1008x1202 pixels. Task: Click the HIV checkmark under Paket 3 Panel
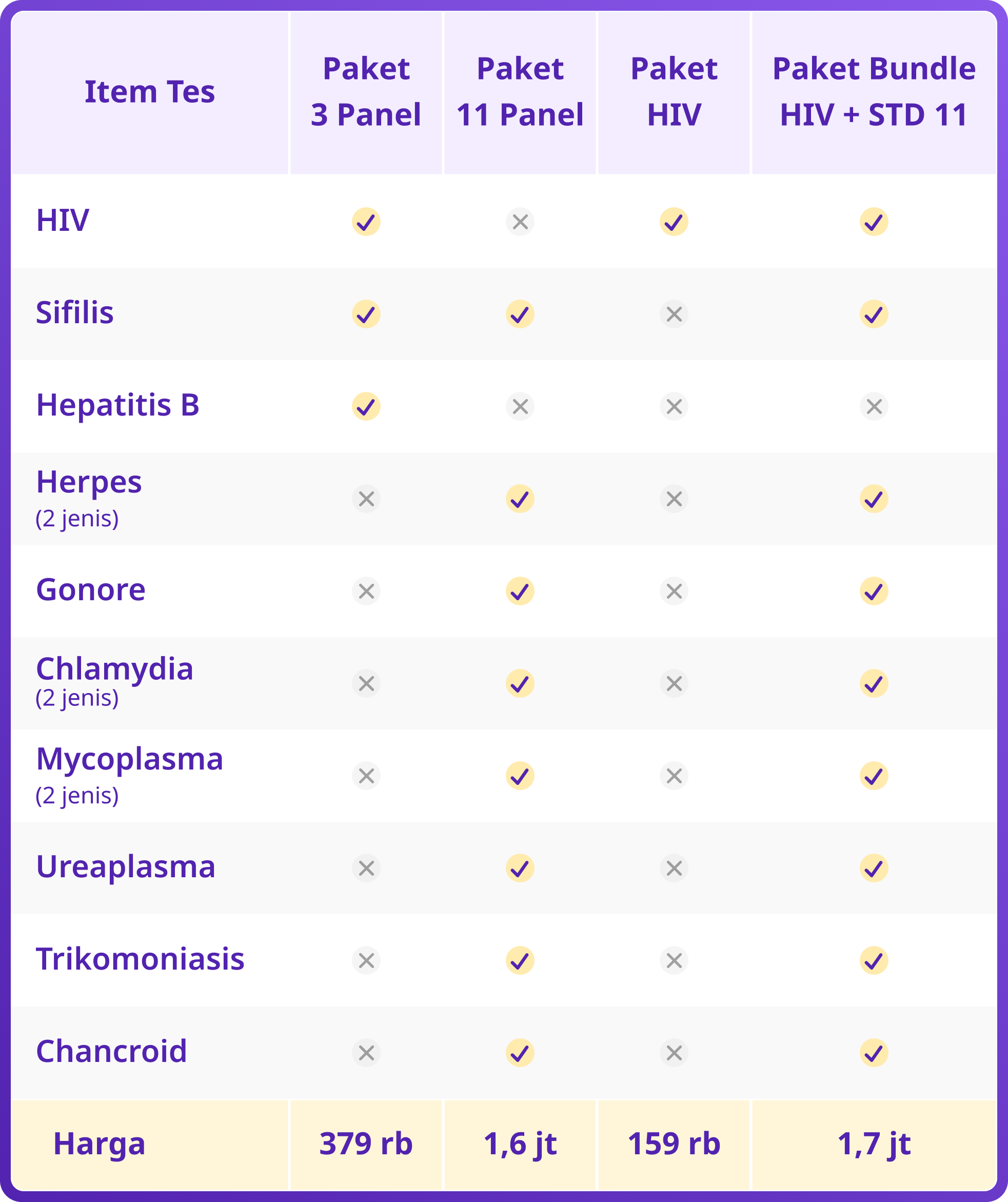click(366, 222)
